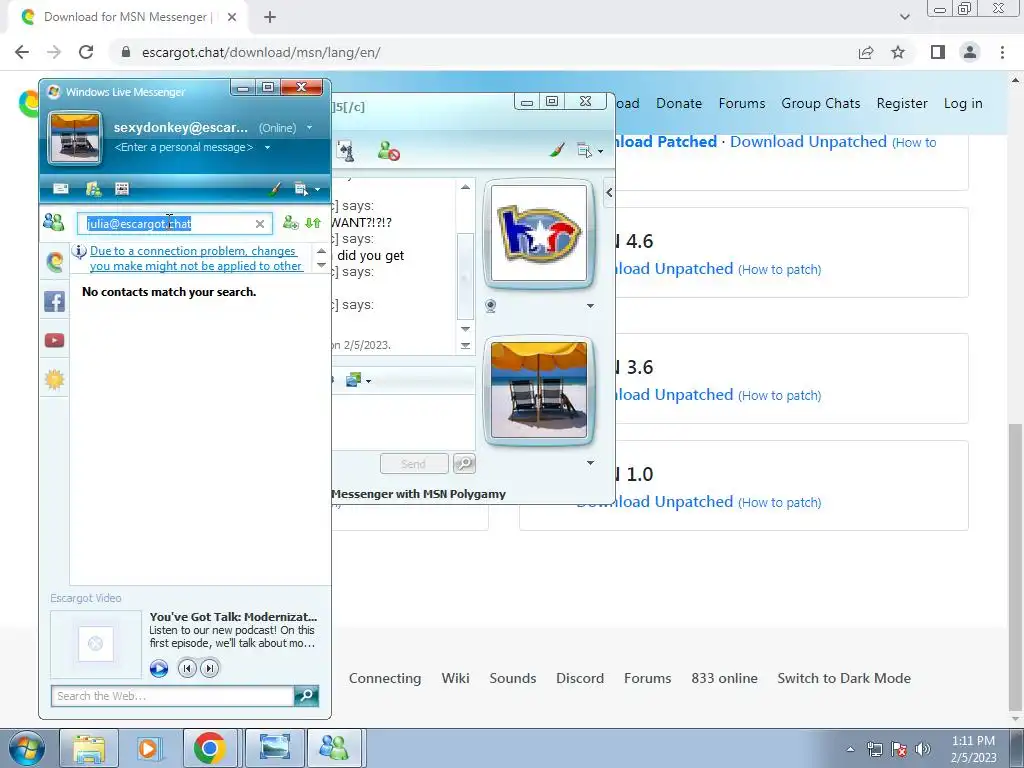Viewport: 1024px width, 768px height.
Task: Go back in Chrome
Action: [x=22, y=52]
